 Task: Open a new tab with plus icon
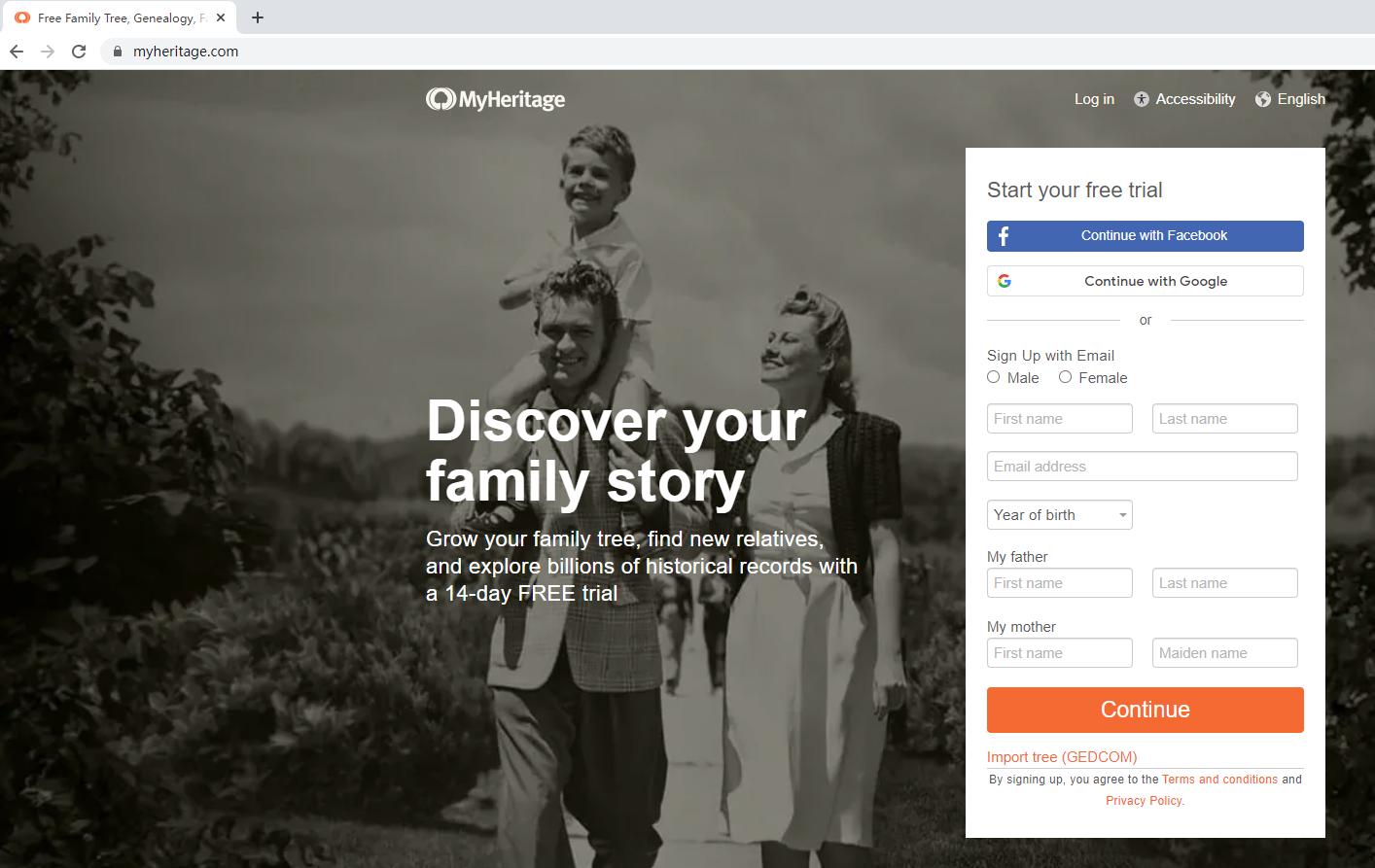[x=258, y=17]
